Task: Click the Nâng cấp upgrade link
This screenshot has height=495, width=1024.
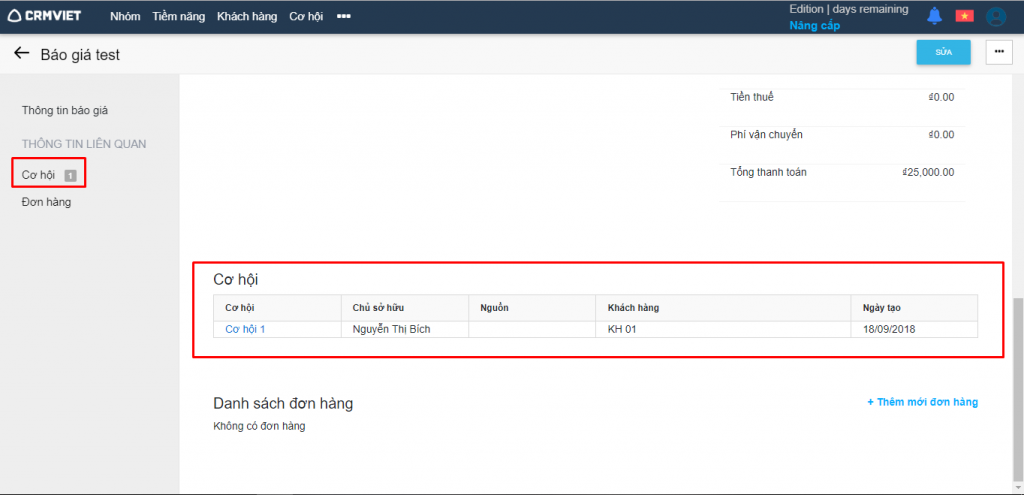Action: (x=814, y=26)
